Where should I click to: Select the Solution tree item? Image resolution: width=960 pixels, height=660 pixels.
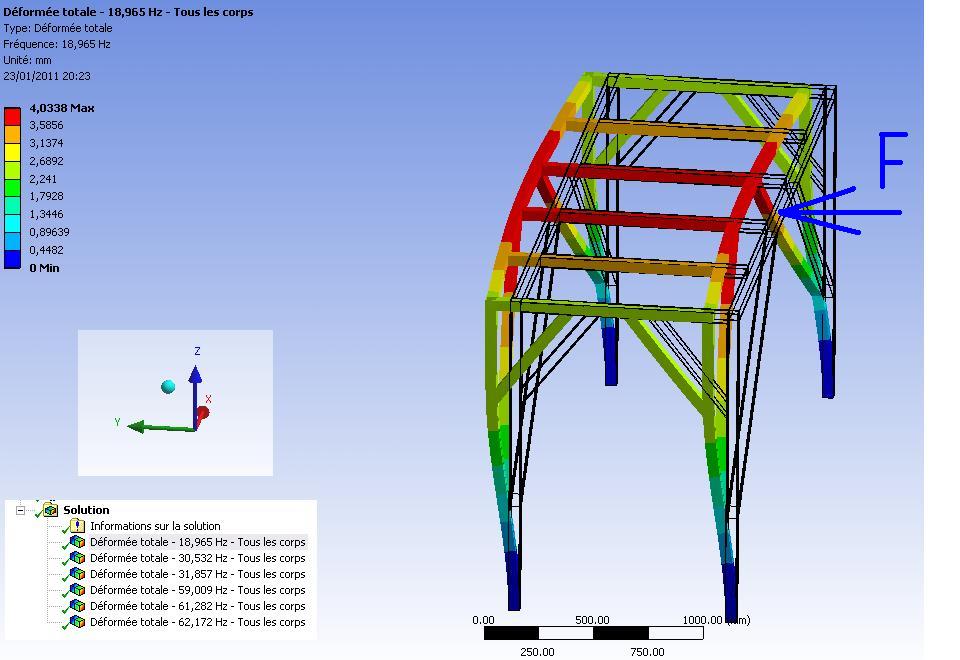click(x=86, y=510)
